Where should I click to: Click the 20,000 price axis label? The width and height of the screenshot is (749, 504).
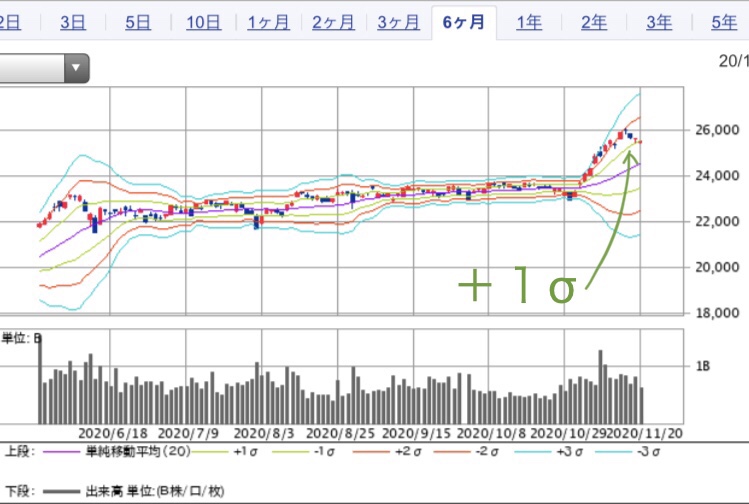point(717,267)
